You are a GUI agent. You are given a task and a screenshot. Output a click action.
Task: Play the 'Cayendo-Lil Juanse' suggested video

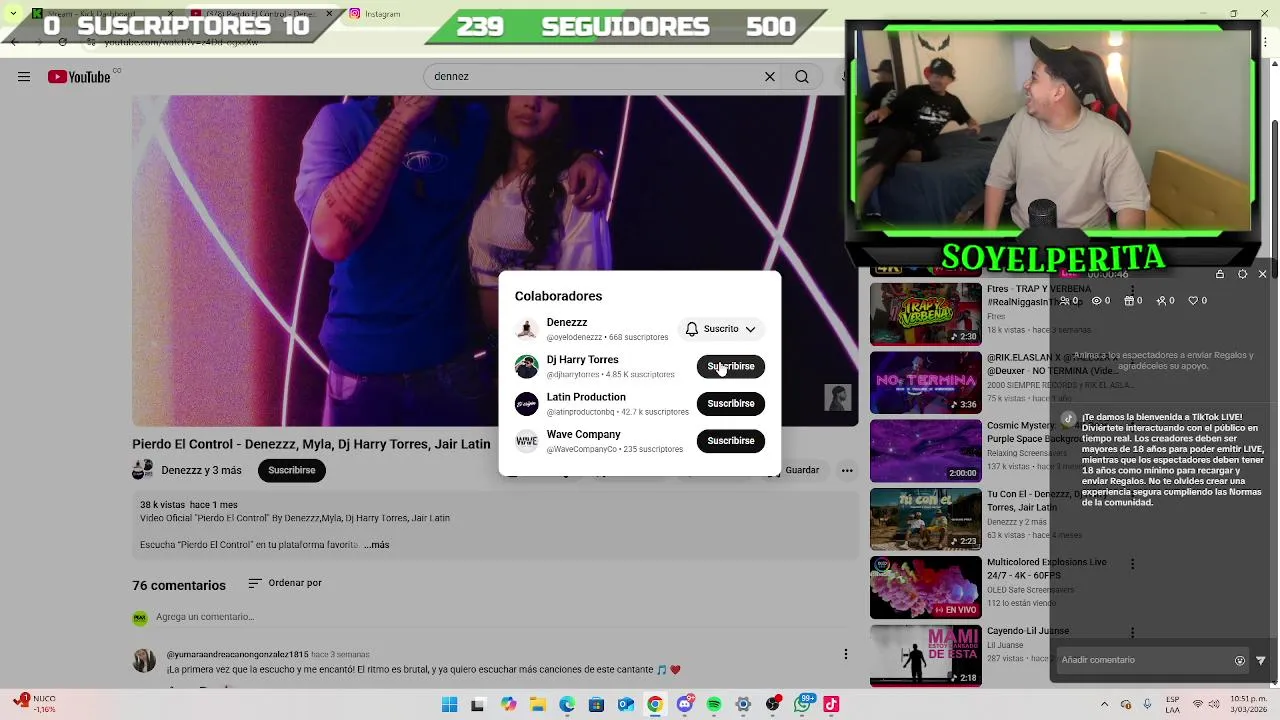tap(926, 655)
